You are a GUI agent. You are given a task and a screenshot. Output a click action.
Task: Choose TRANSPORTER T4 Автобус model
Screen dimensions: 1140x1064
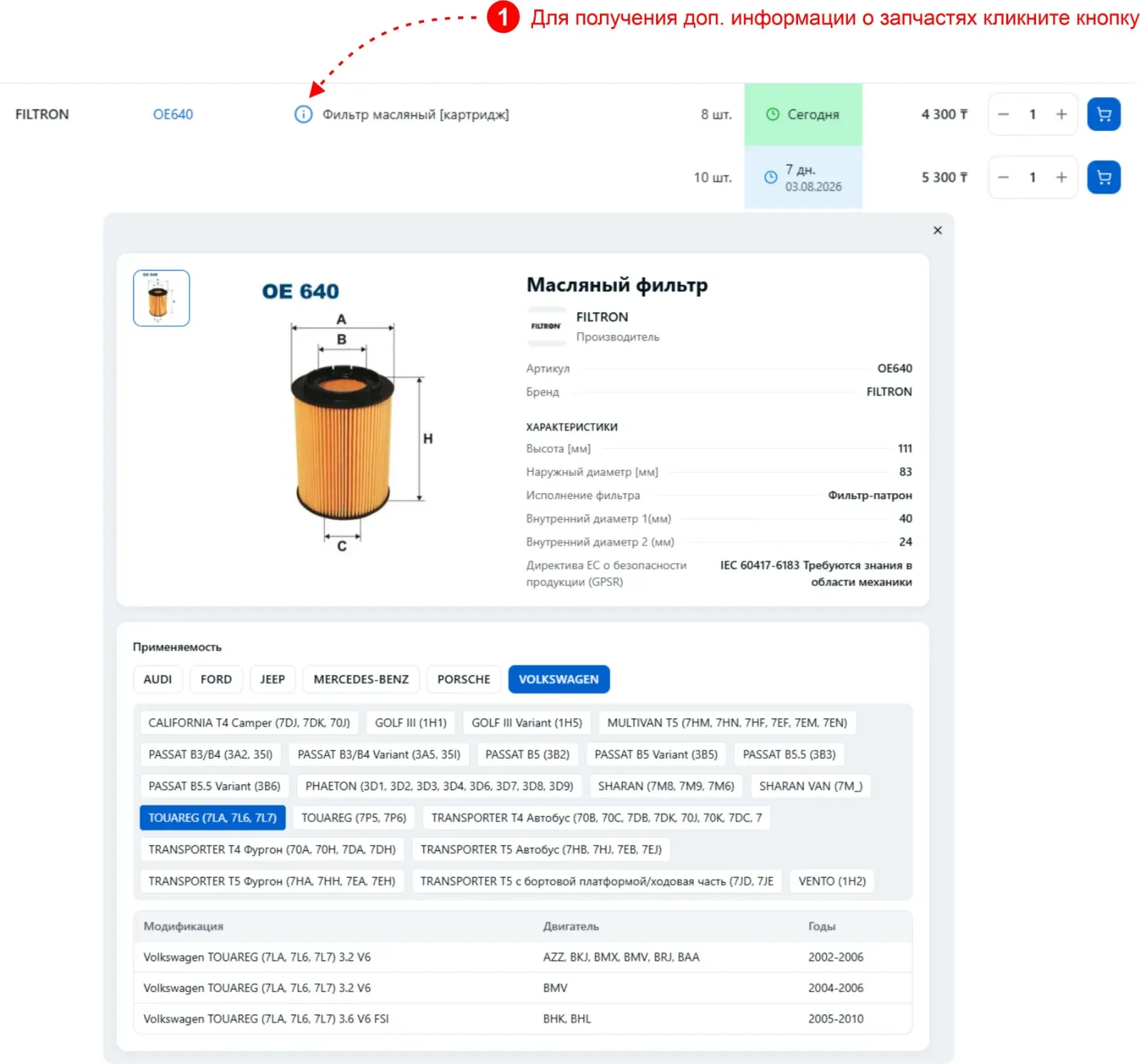(x=596, y=817)
